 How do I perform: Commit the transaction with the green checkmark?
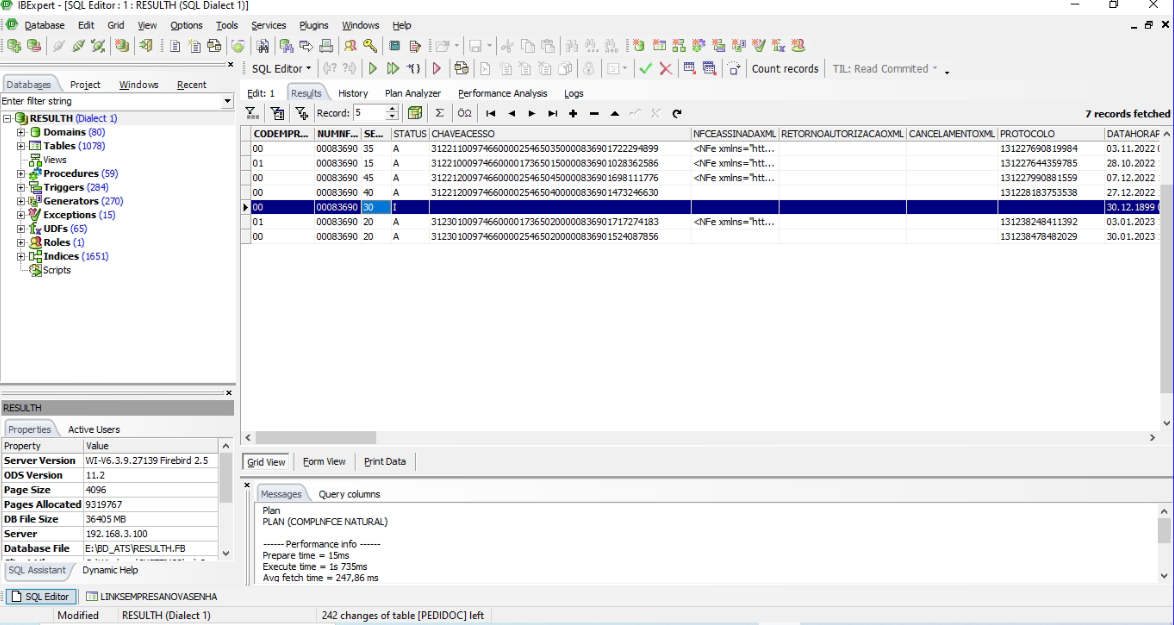[645, 69]
